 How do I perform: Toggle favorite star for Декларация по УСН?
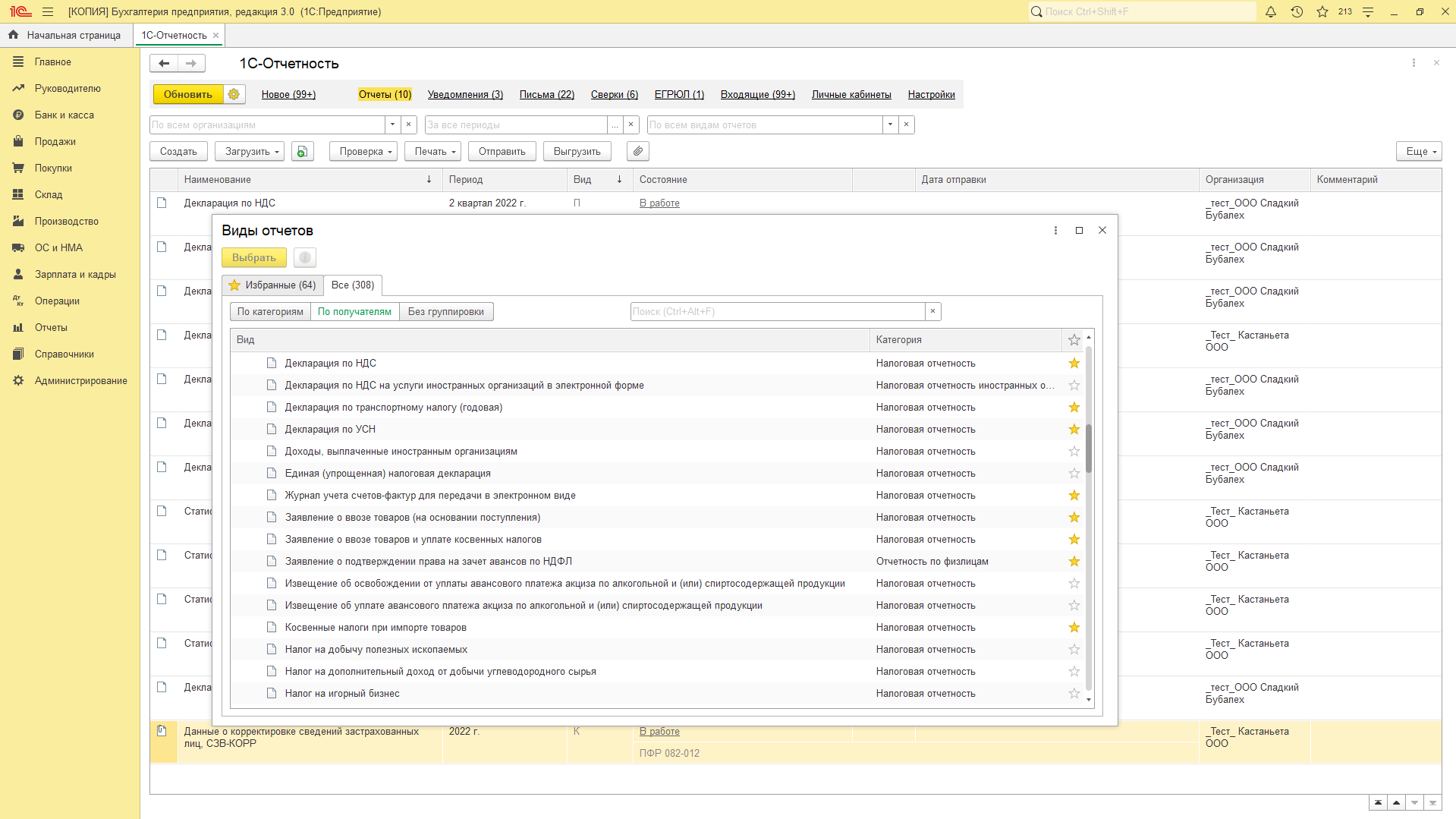point(1074,430)
